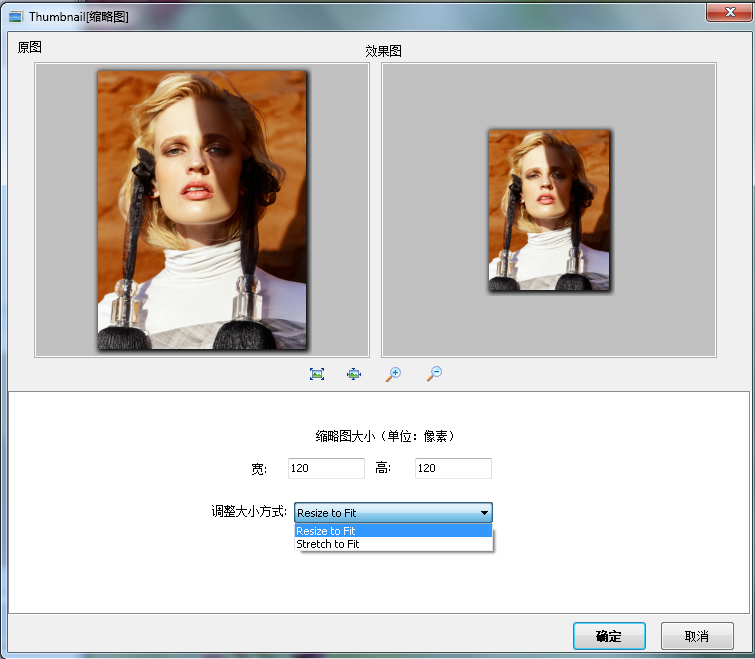Click the 效果图 result image label

384,51
